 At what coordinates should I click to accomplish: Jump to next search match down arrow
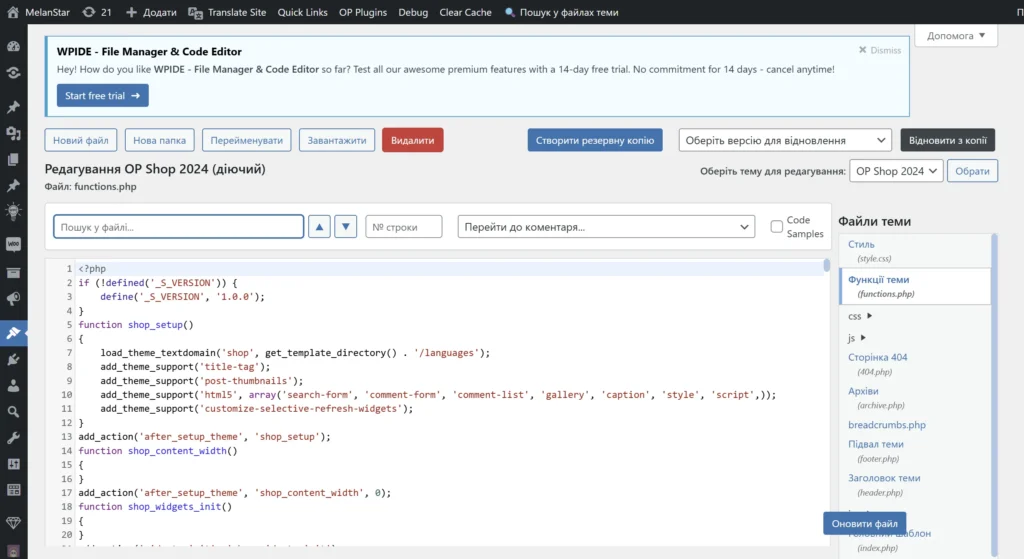(345, 227)
